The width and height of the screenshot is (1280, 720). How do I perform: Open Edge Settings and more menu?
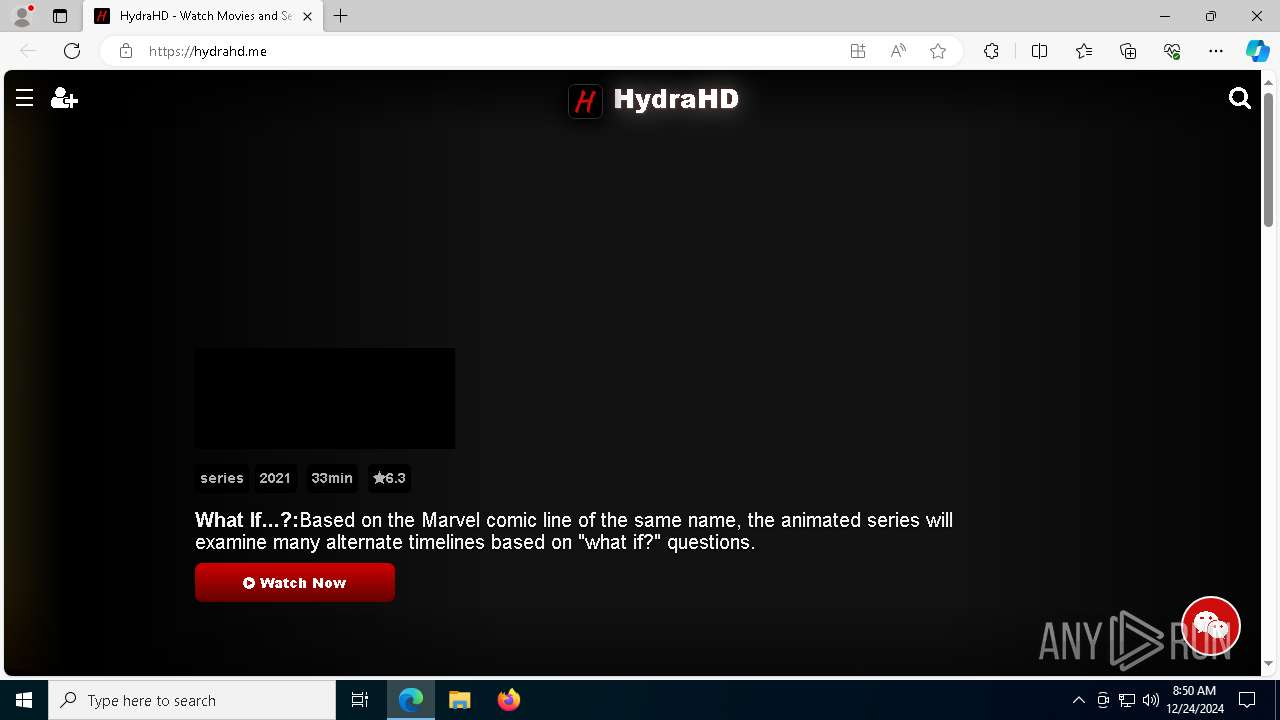(x=1216, y=51)
